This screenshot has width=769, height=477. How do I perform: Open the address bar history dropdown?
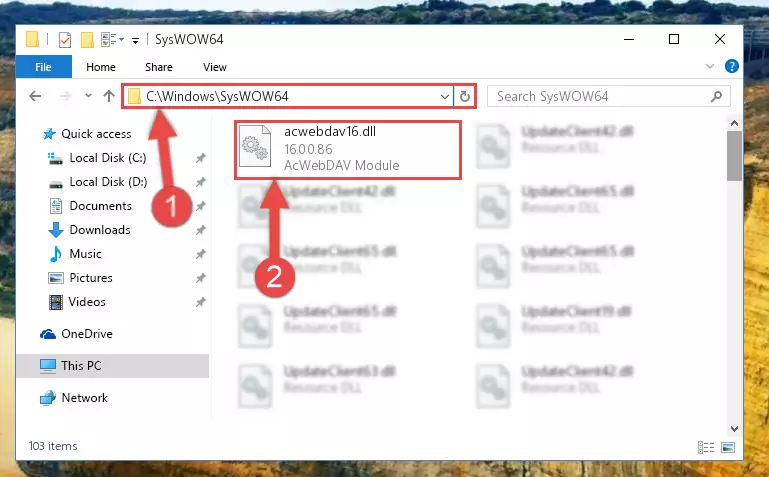tap(444, 97)
